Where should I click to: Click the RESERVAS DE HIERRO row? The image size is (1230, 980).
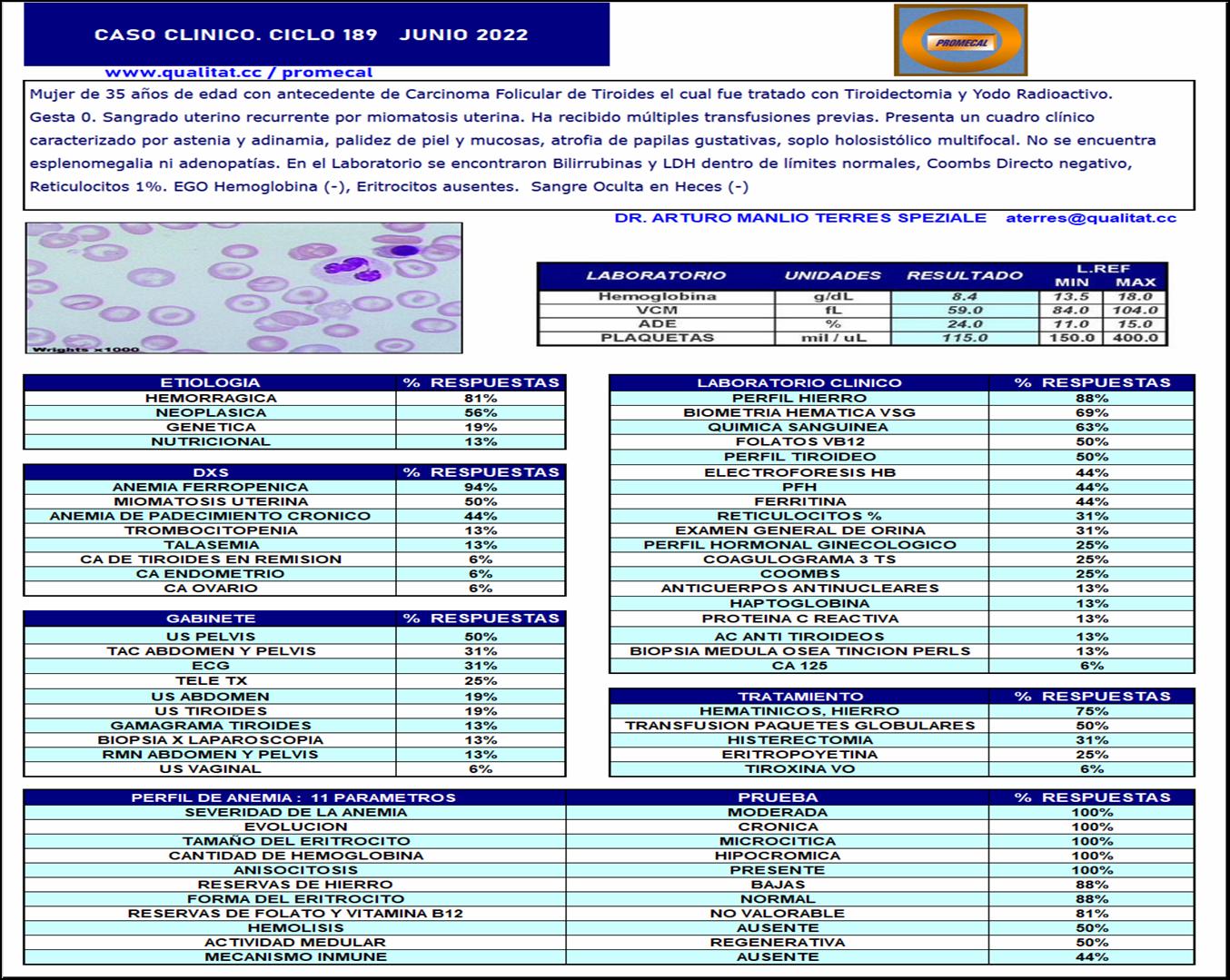[x=609, y=885]
